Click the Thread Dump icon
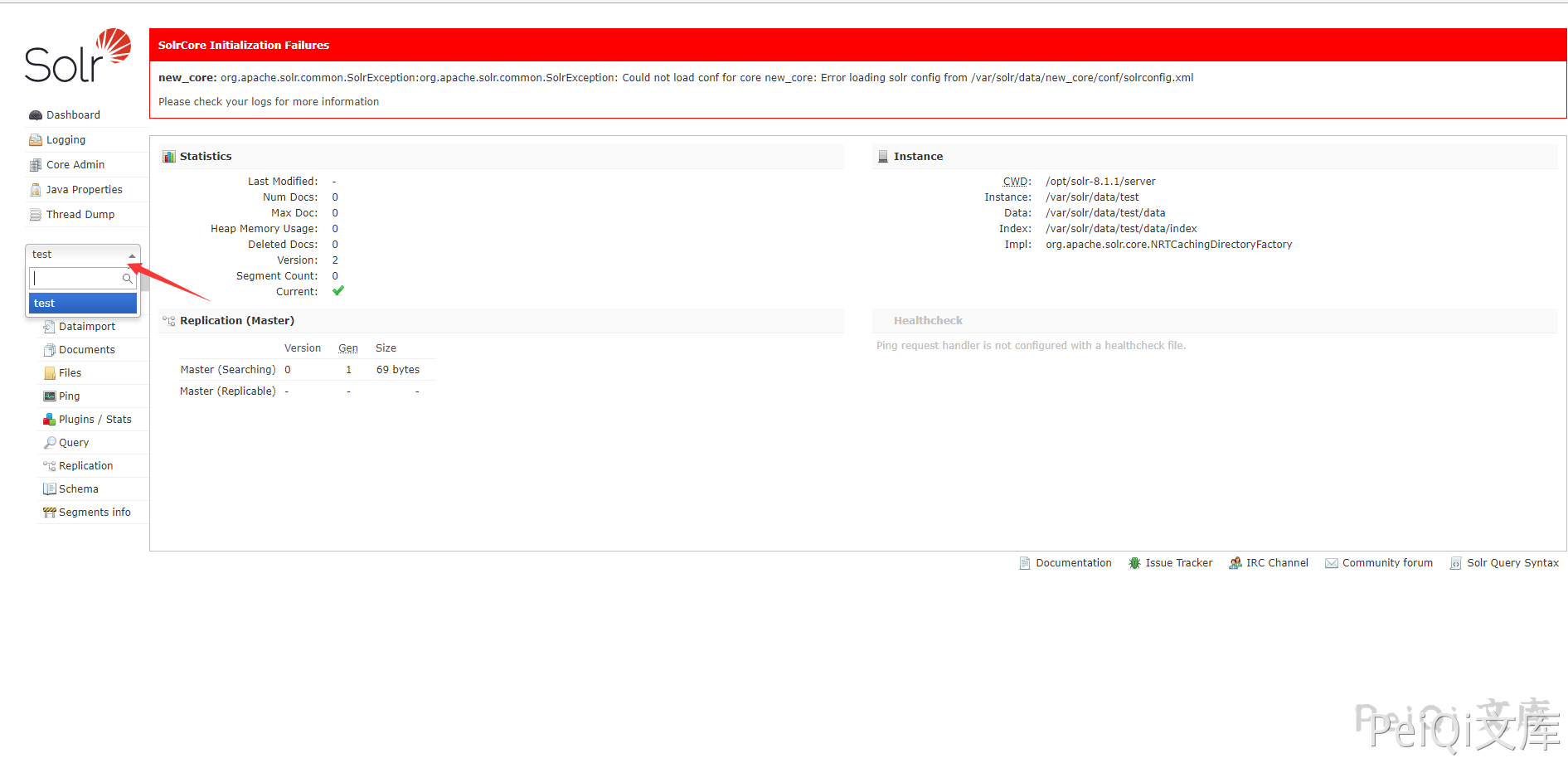 (36, 215)
